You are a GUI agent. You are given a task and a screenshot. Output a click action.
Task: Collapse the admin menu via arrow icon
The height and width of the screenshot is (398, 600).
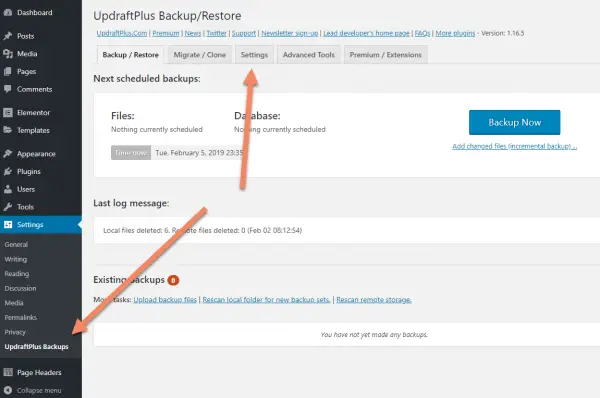click(x=8, y=390)
